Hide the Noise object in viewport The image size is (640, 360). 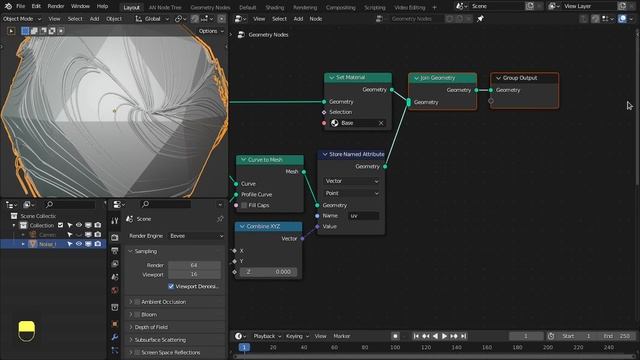[79, 244]
